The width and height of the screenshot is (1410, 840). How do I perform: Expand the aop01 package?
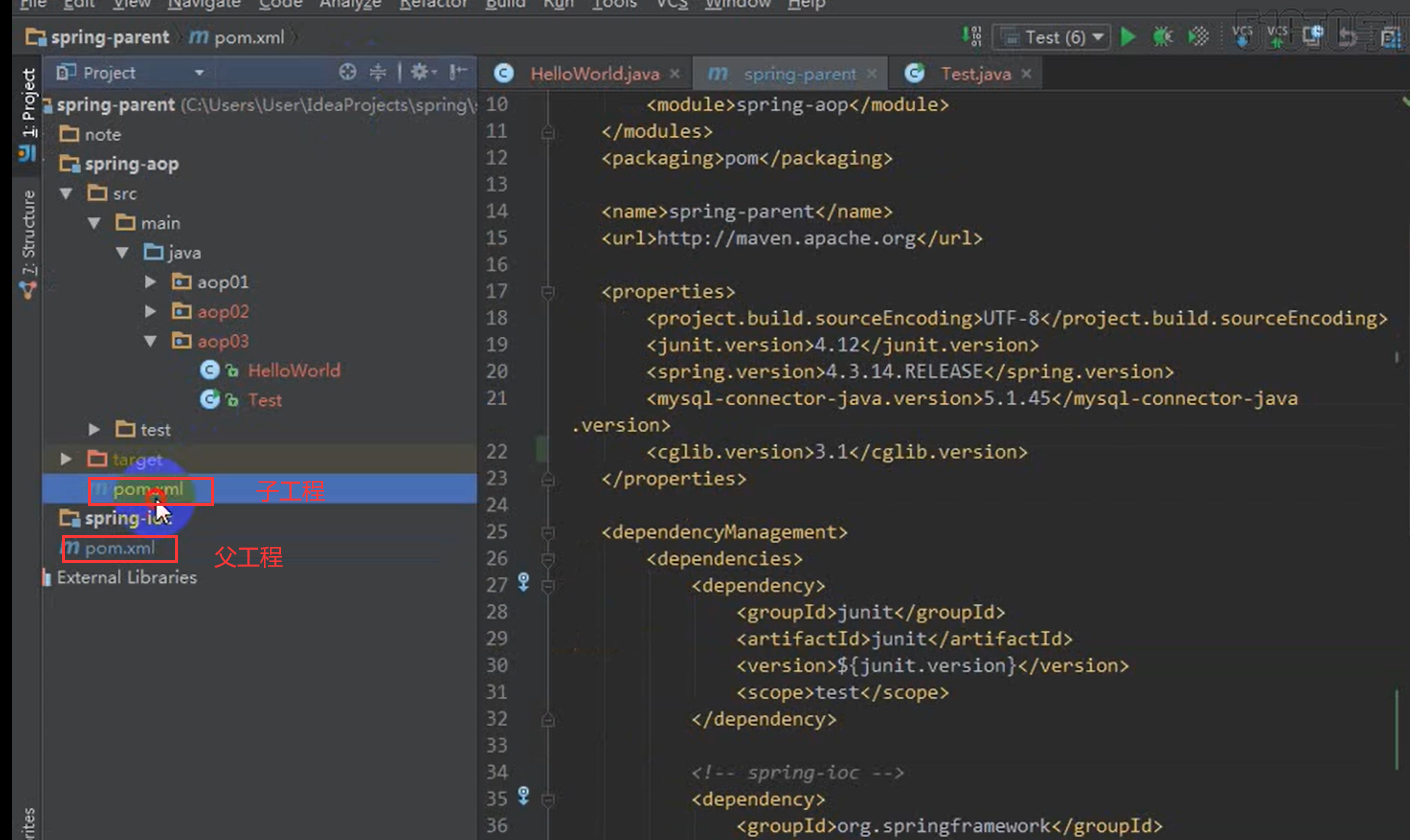point(152,282)
